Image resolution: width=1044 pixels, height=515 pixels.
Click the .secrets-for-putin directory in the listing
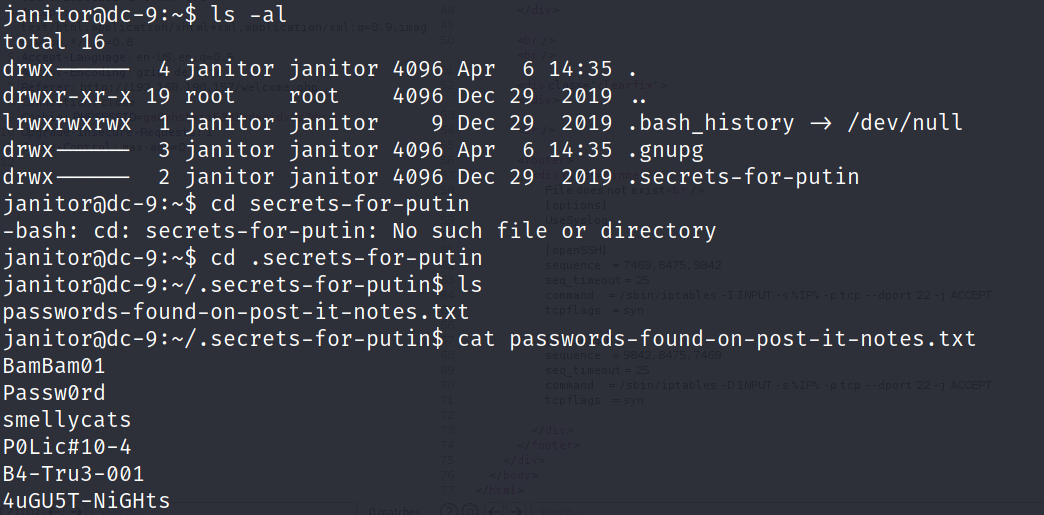(750, 177)
